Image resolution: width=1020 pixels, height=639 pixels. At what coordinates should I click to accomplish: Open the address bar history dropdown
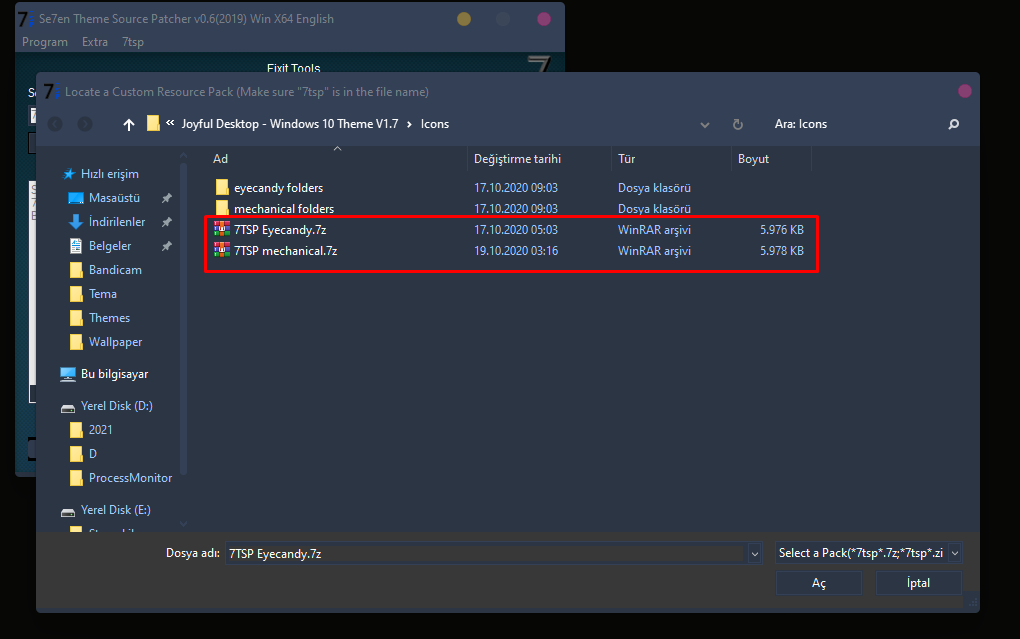point(705,125)
